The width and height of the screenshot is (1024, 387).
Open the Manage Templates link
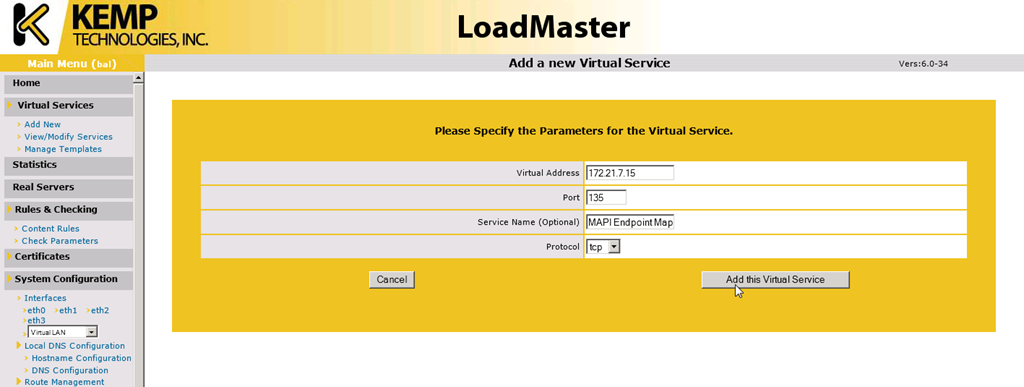point(63,149)
